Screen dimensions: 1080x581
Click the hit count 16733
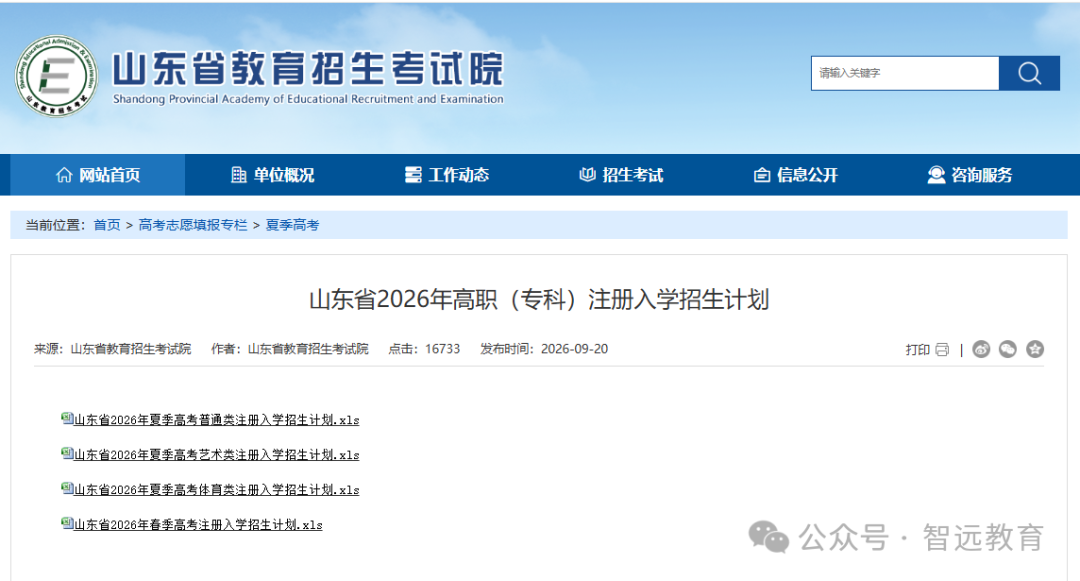(x=442, y=349)
